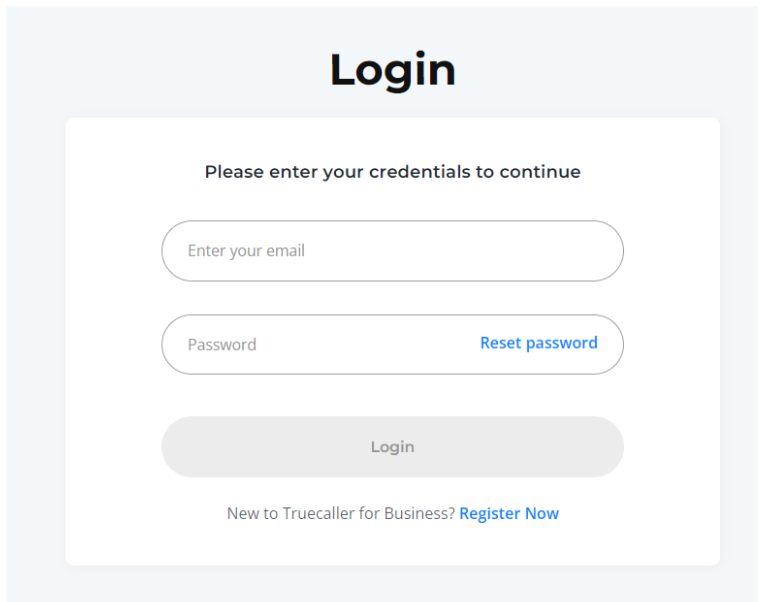
Task: Go to registration via Register Now
Action: [509, 513]
